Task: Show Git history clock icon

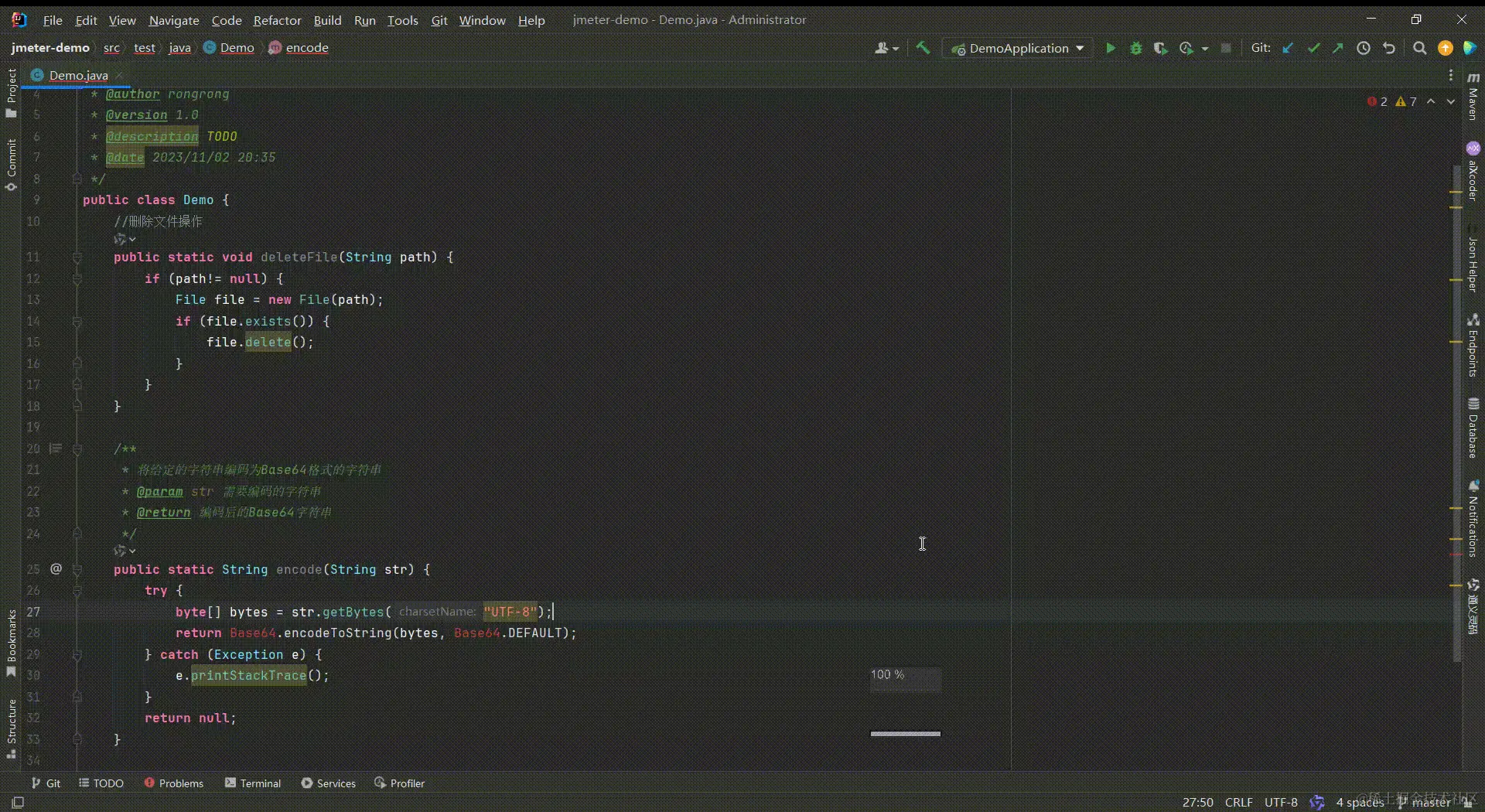Action: pyautogui.click(x=1364, y=48)
